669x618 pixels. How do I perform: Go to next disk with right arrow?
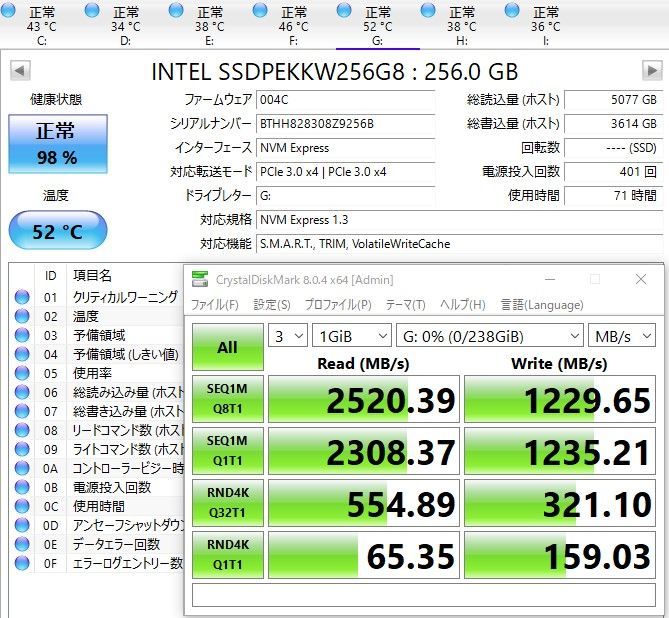pyautogui.click(x=652, y=71)
